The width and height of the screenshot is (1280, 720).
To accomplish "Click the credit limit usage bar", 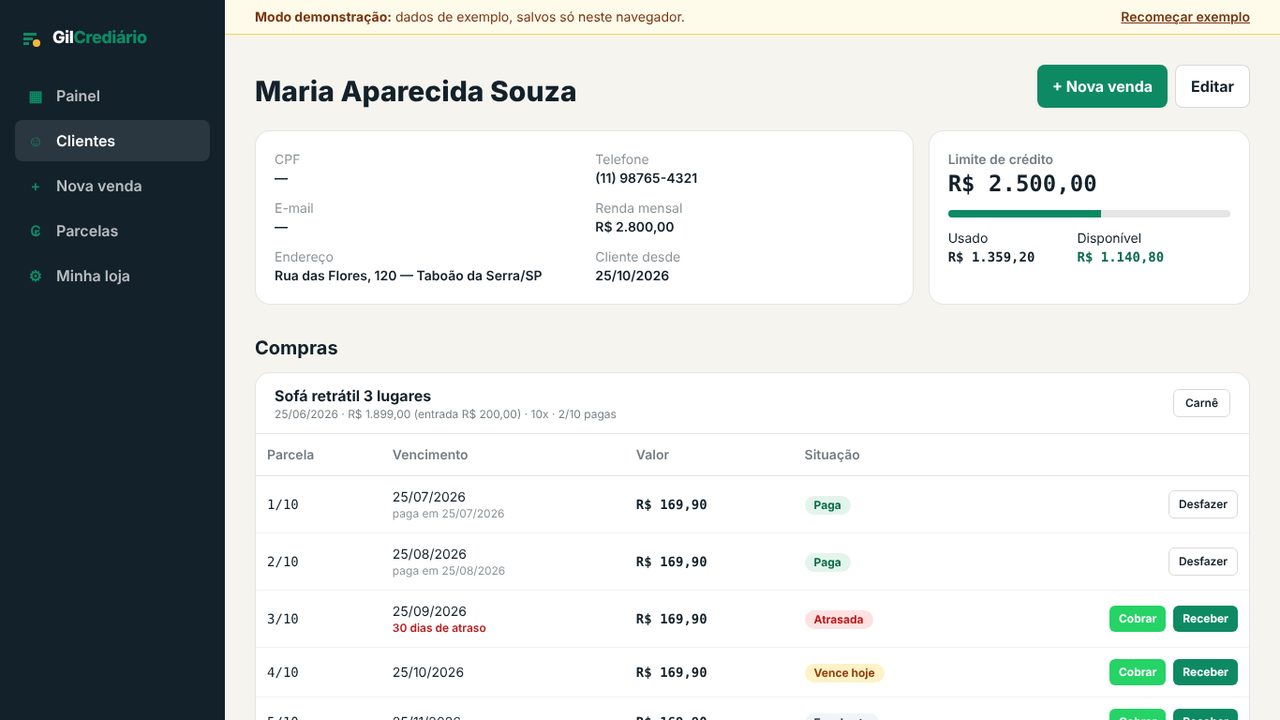I will [x=1089, y=214].
